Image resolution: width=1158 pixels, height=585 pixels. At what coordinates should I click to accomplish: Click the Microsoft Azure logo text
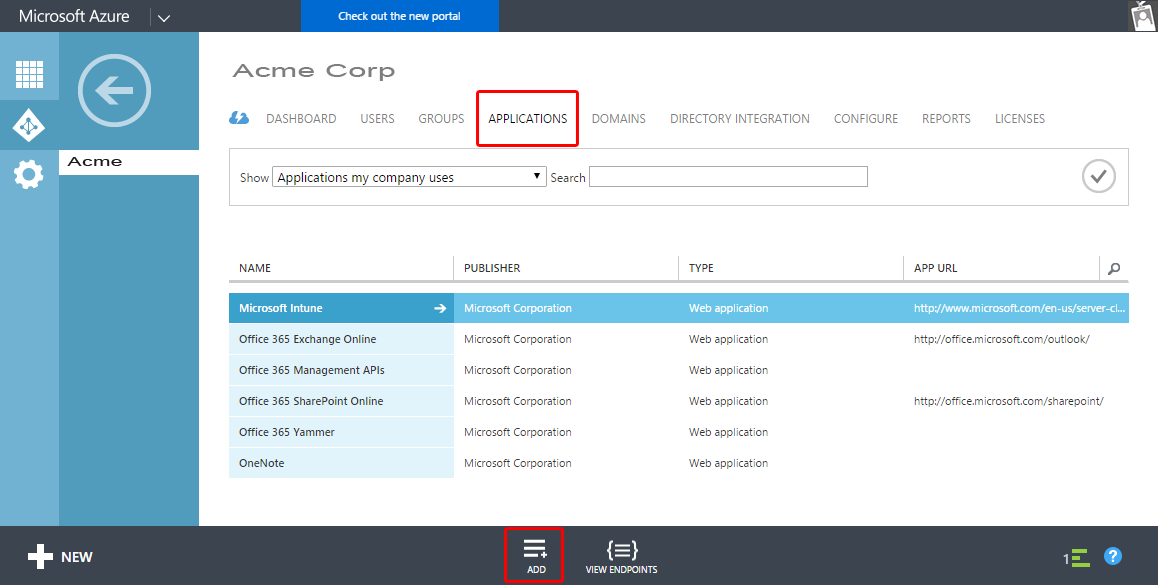click(74, 16)
